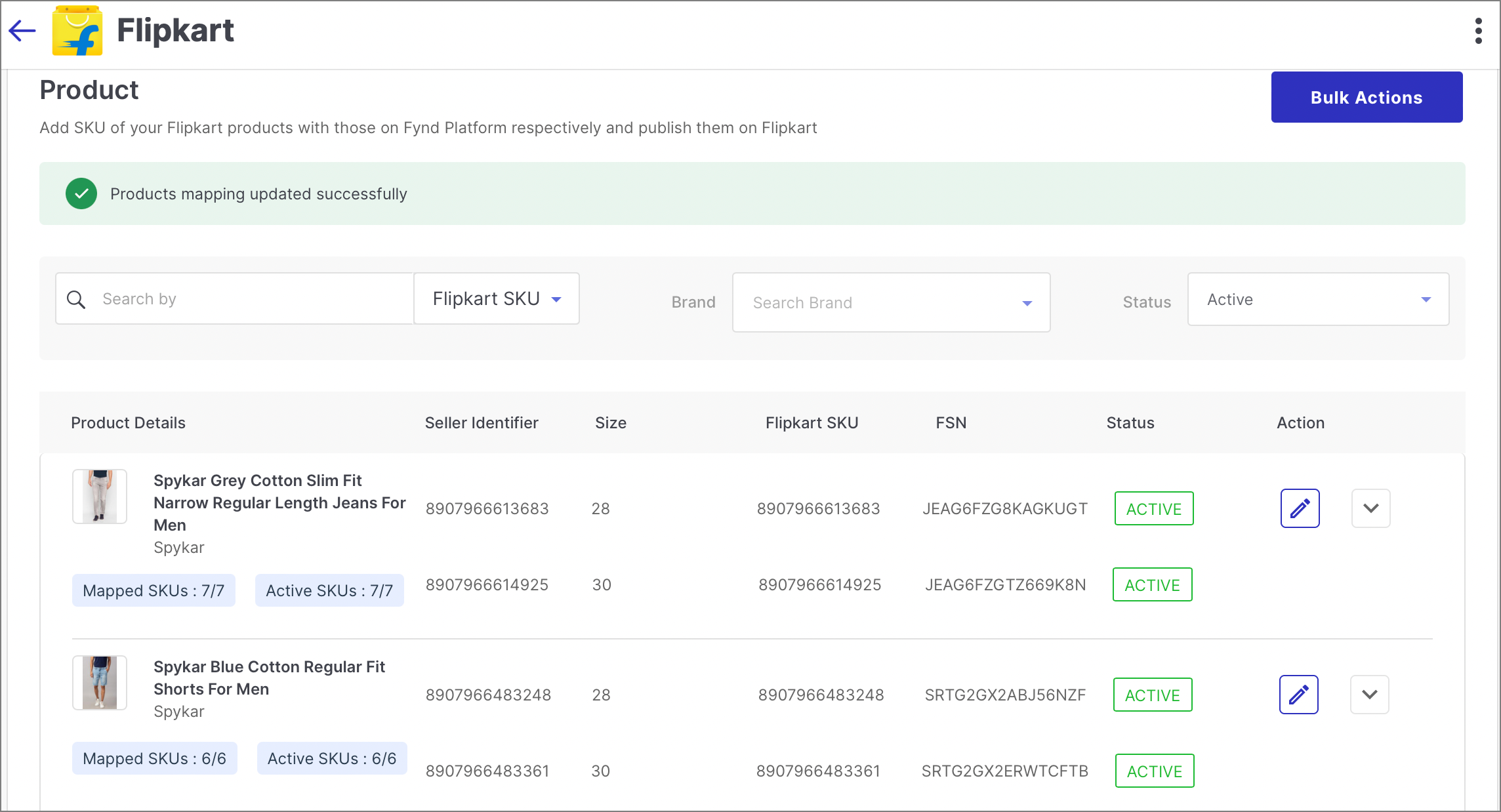Click the Product Details column header
Image resolution: width=1501 pixels, height=812 pixels.
pos(128,423)
